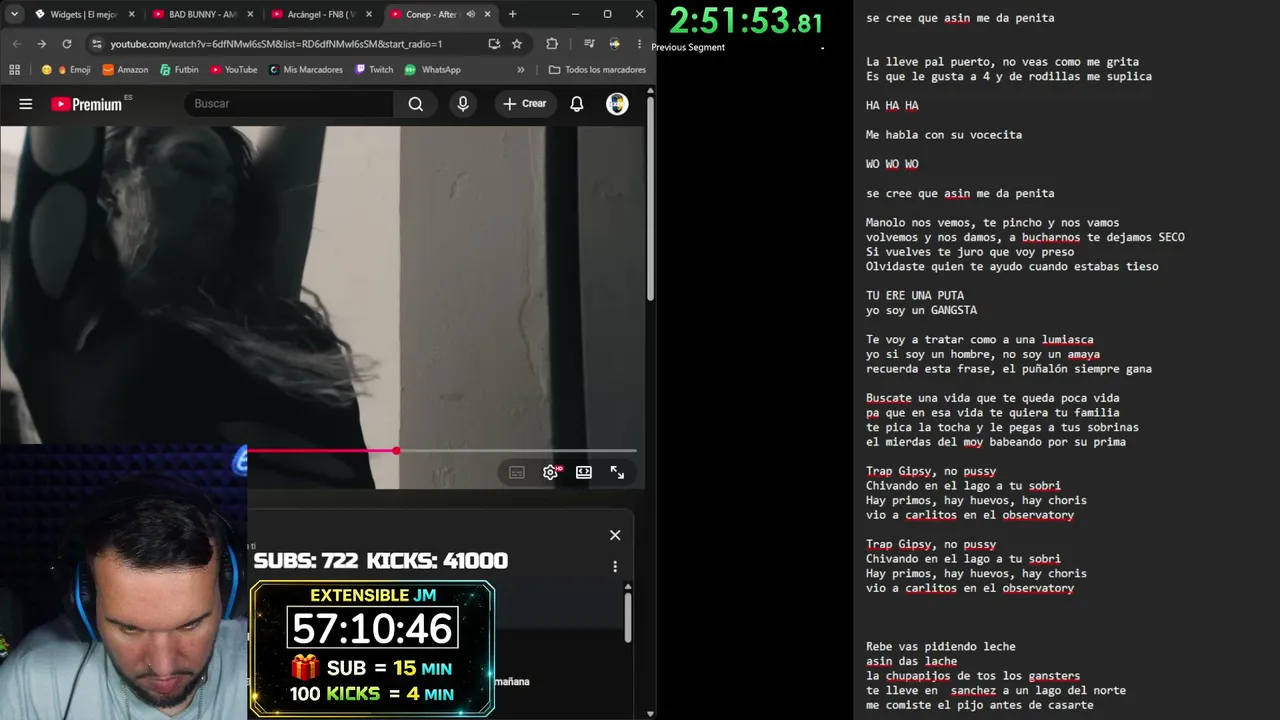Close the Conep - After tab
The width and height of the screenshot is (1280, 720).
tap(487, 14)
